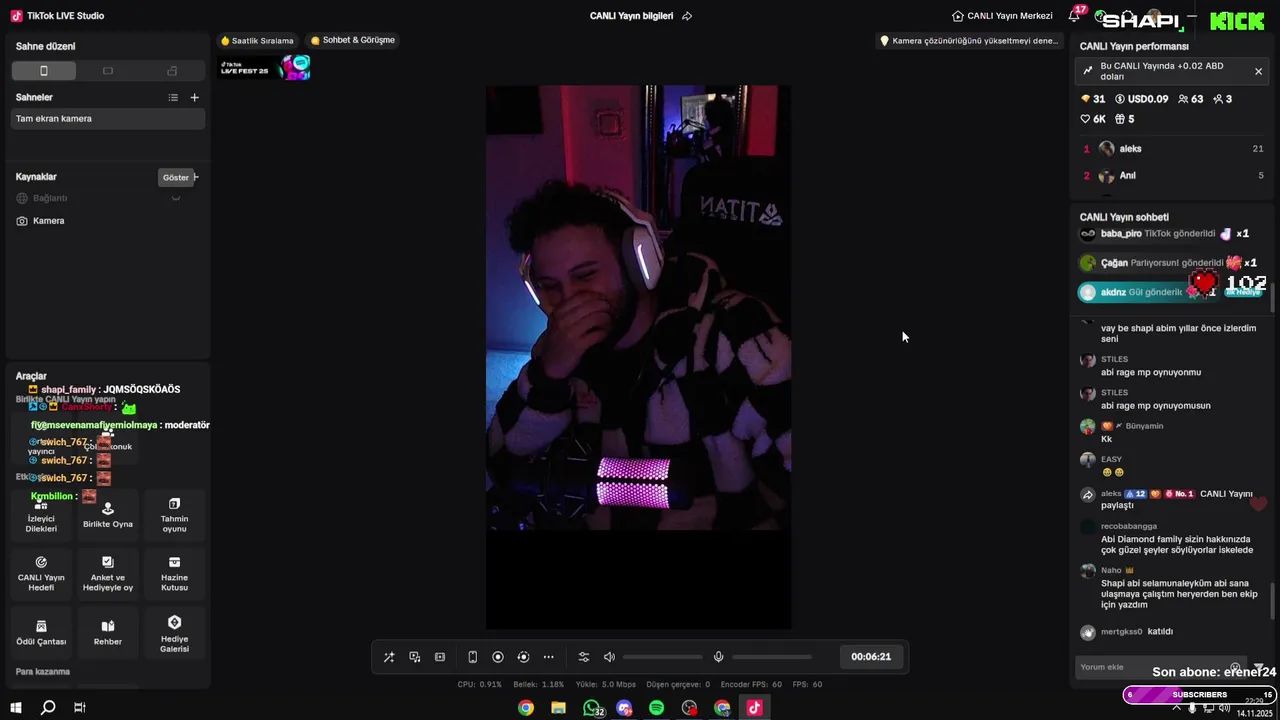Open Chrome from the taskbar
Viewport: 1280px width, 720px height.
(526, 708)
